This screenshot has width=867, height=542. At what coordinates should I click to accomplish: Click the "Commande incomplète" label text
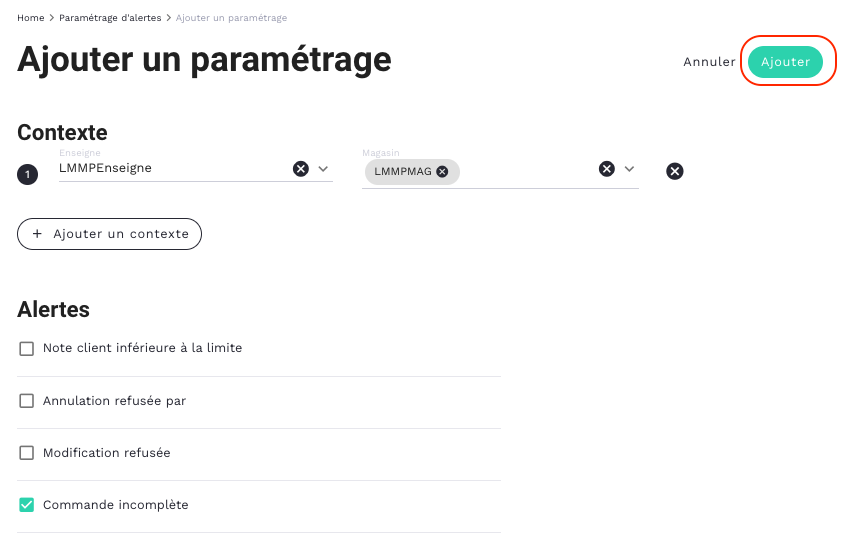point(115,505)
